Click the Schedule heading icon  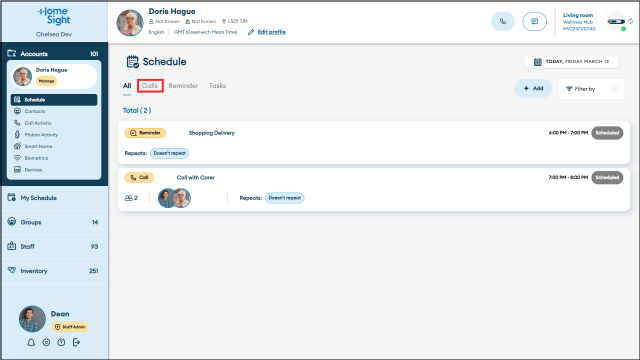[133, 62]
